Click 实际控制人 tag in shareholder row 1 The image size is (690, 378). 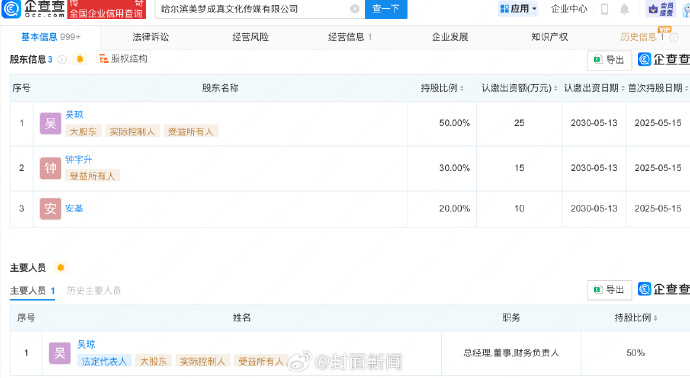coord(132,131)
